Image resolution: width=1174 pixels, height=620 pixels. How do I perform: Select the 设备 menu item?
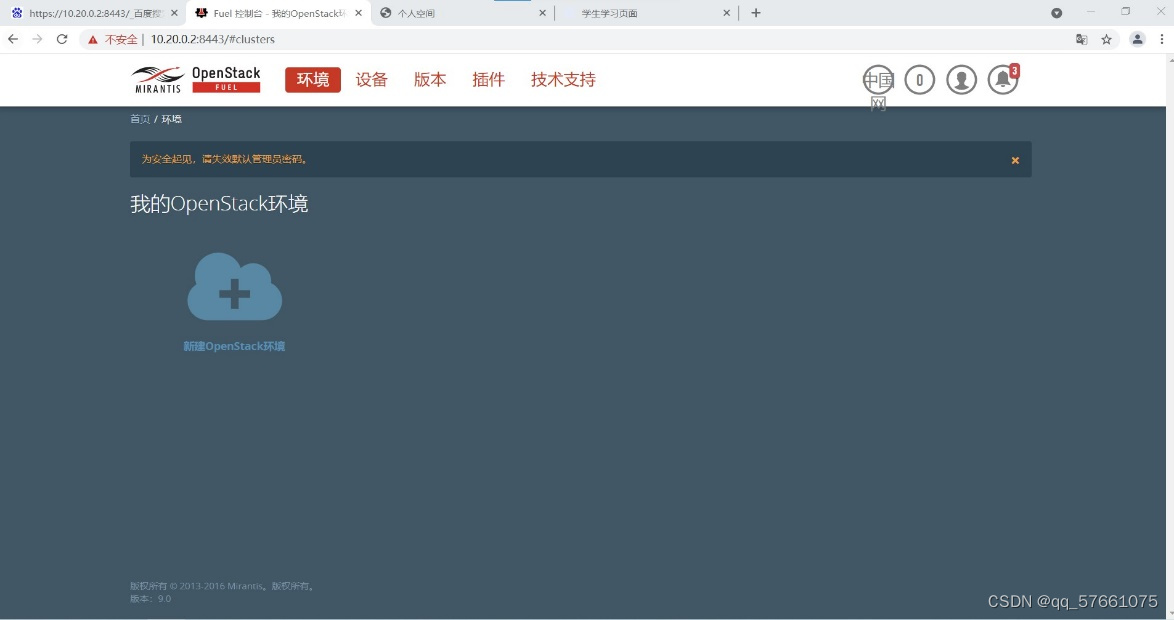click(x=371, y=79)
